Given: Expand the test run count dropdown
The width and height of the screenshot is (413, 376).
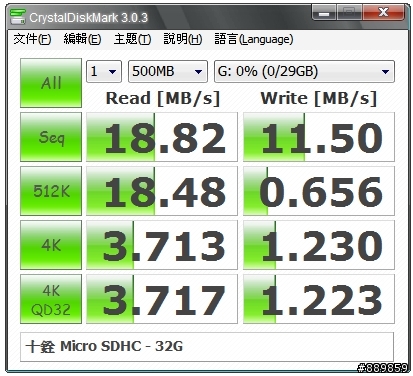Looking at the screenshot, I should (x=104, y=71).
